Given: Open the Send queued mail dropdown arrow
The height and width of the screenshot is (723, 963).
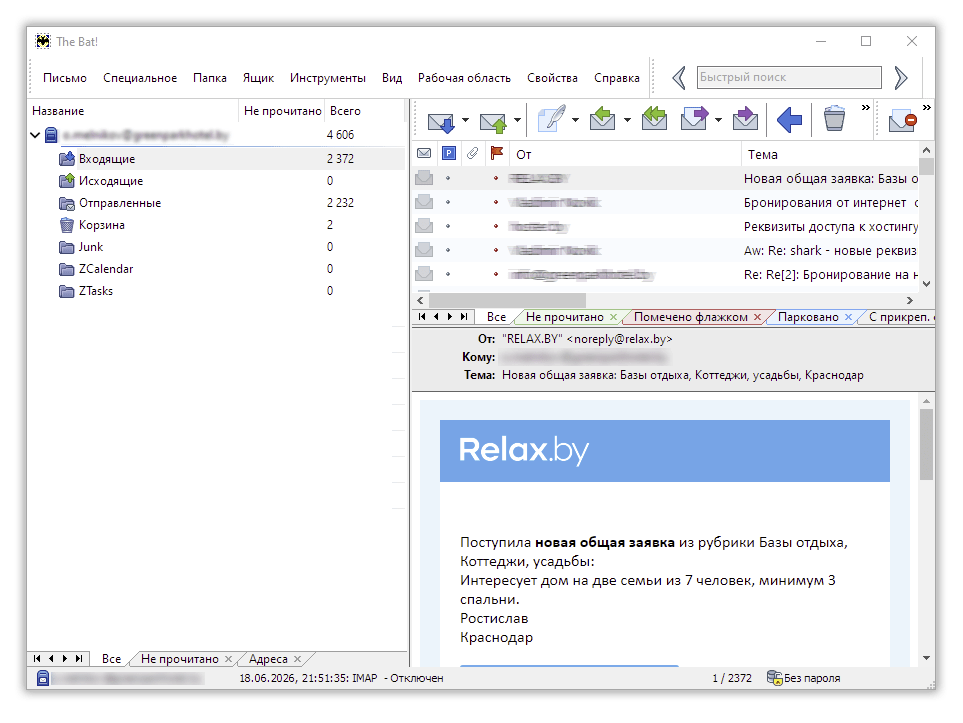Looking at the screenshot, I should 517,120.
